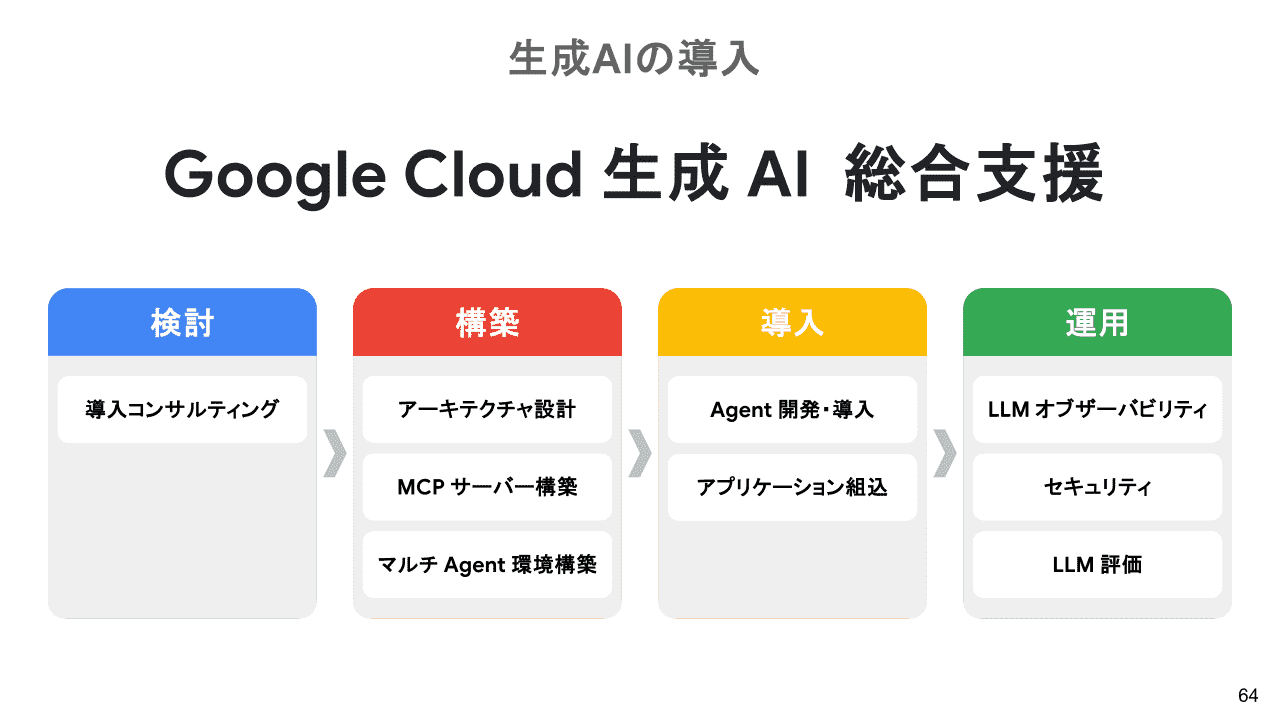Click the chevron arrow between 構築 and 導入
This screenshot has width=1280, height=720.
[x=640, y=453]
